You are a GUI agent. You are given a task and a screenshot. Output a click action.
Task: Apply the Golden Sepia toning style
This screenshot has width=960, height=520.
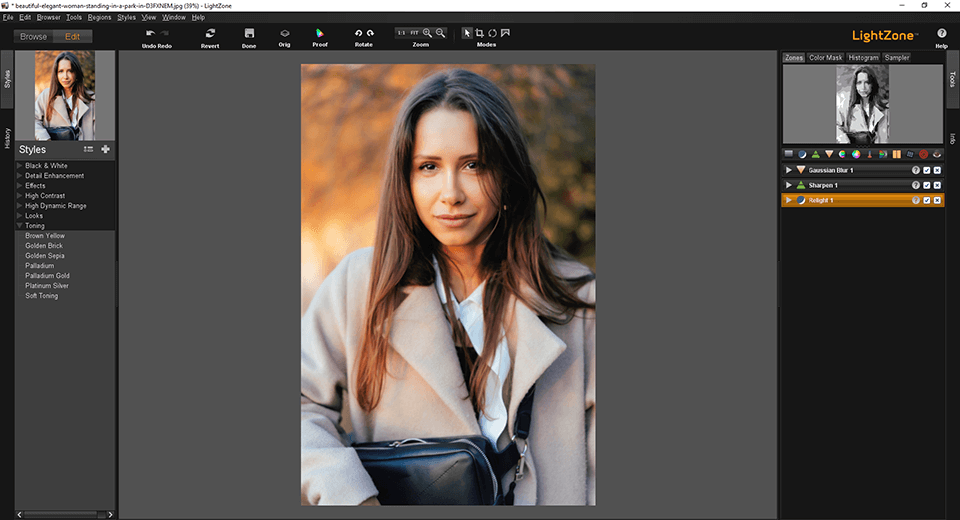pyautogui.click(x=45, y=255)
